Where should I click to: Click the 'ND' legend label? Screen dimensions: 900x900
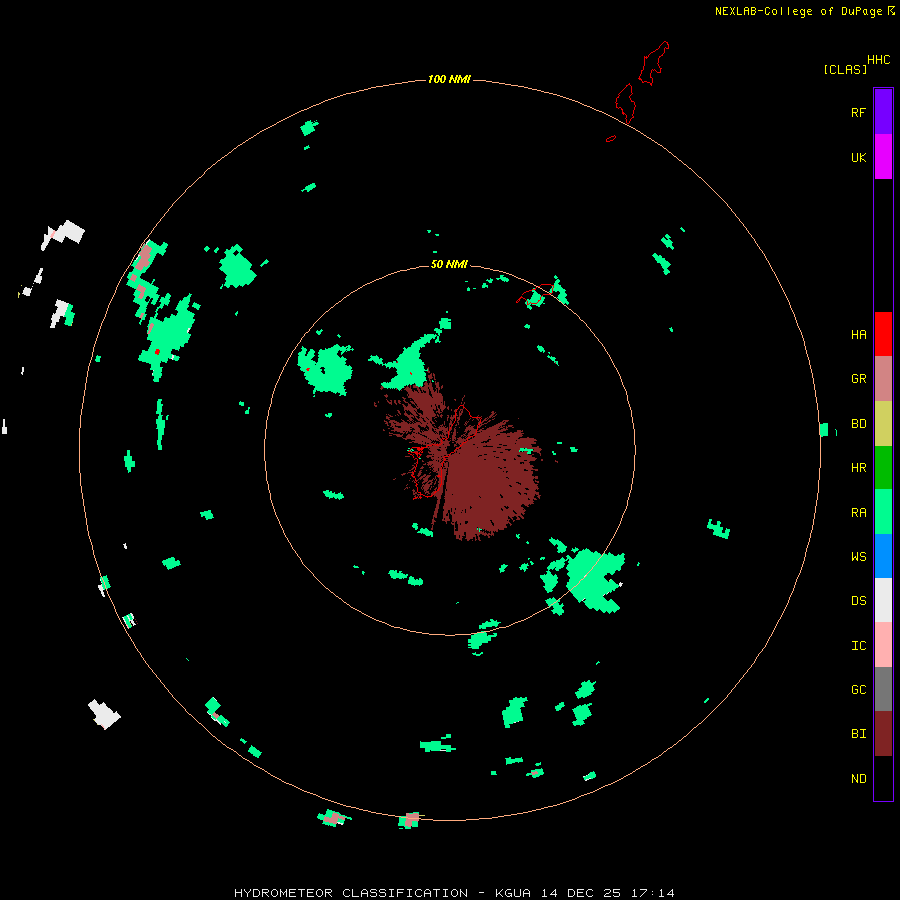(x=858, y=778)
